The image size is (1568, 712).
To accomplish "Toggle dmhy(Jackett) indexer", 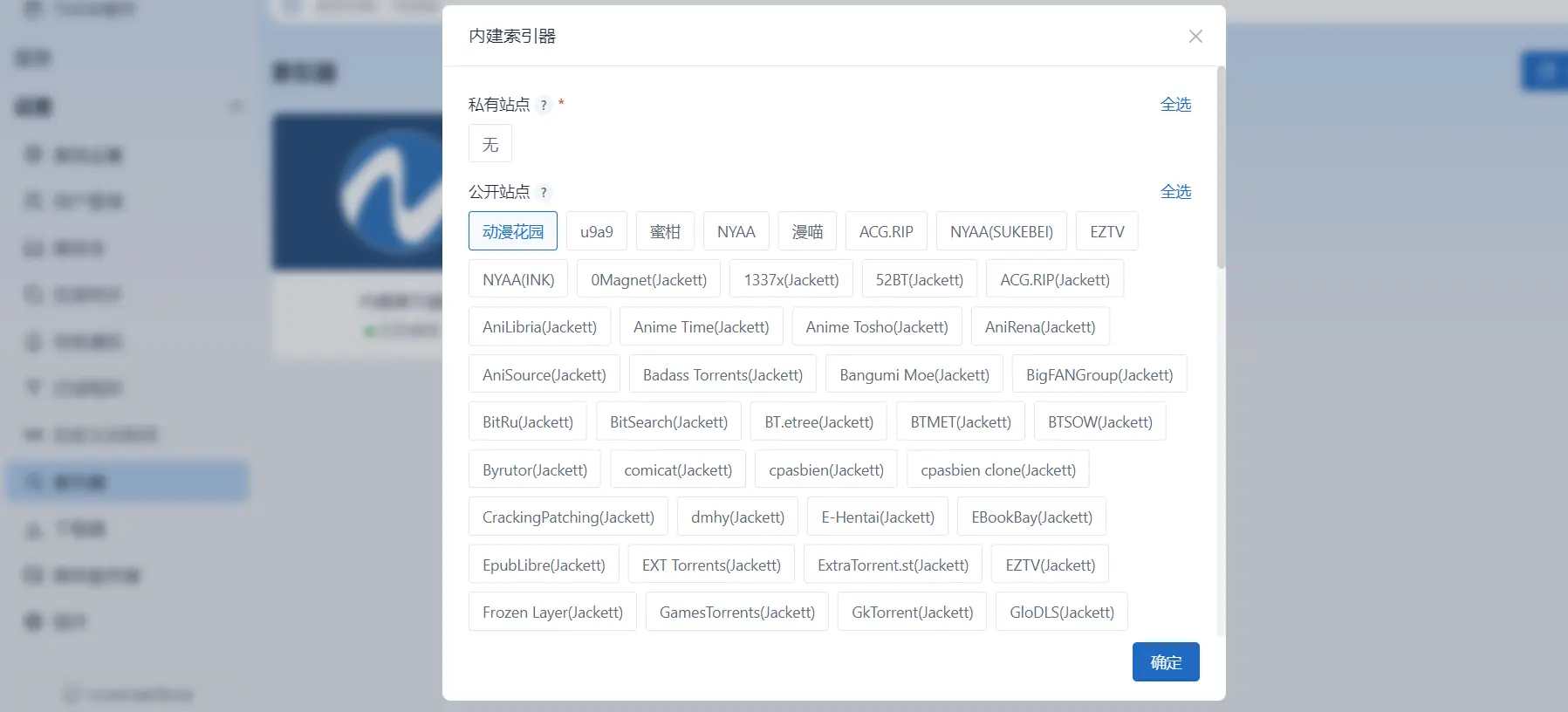I will tap(738, 517).
